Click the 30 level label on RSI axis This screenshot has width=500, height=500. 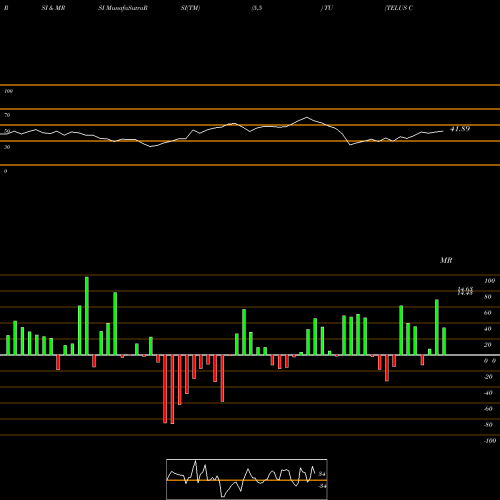[7, 147]
